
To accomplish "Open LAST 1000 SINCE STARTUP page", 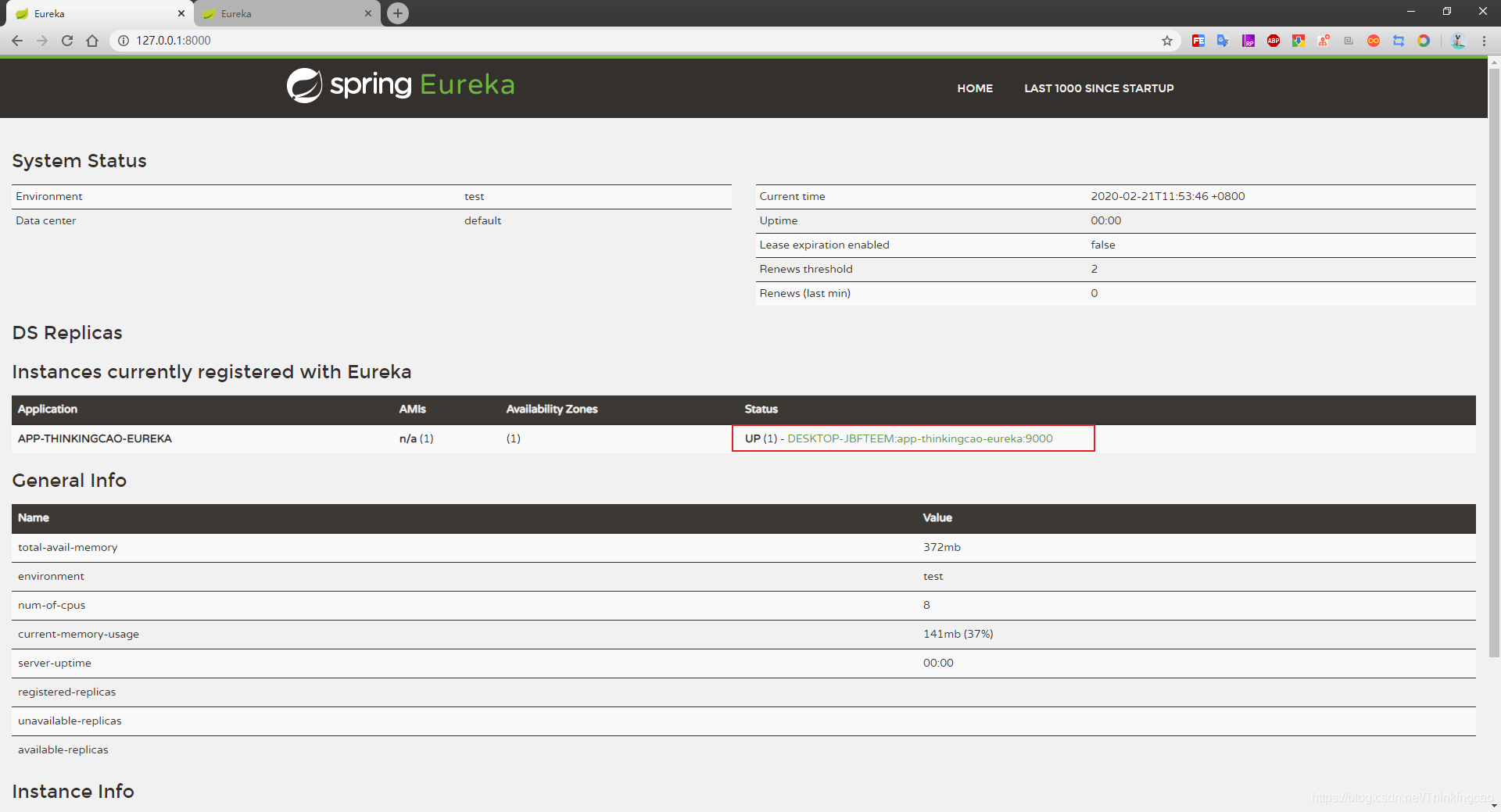I will pos(1099,88).
